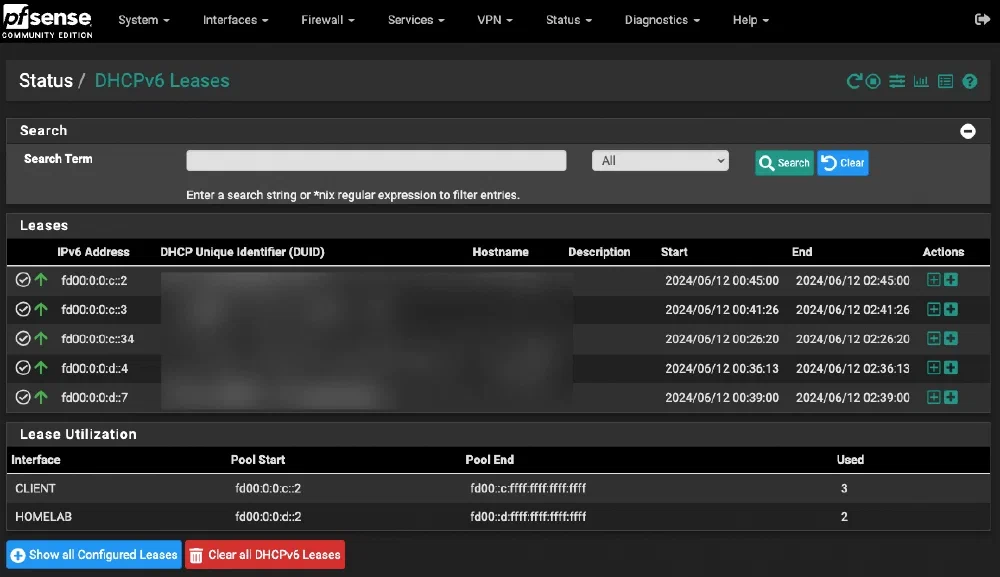Screen dimensions: 1000x577
Task: Add static mapping for lease fd00:0:0:c::2
Action: [934, 280]
